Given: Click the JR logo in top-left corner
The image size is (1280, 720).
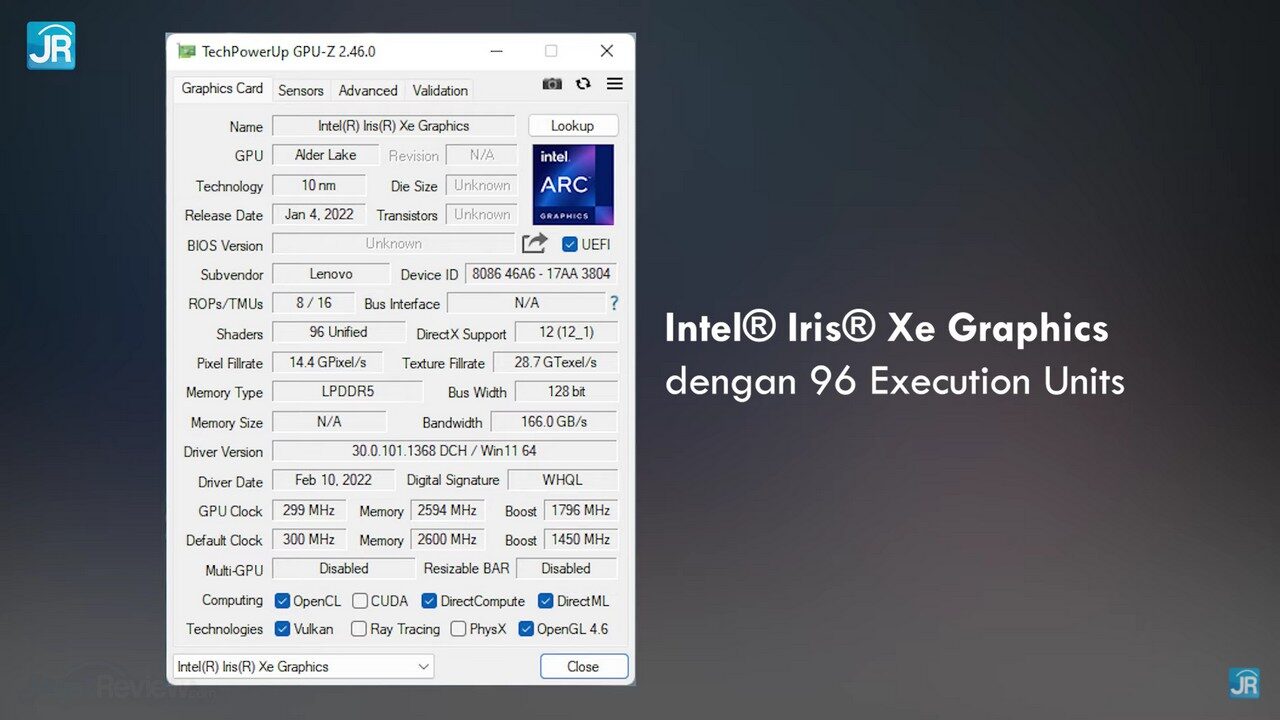Looking at the screenshot, I should coord(51,46).
